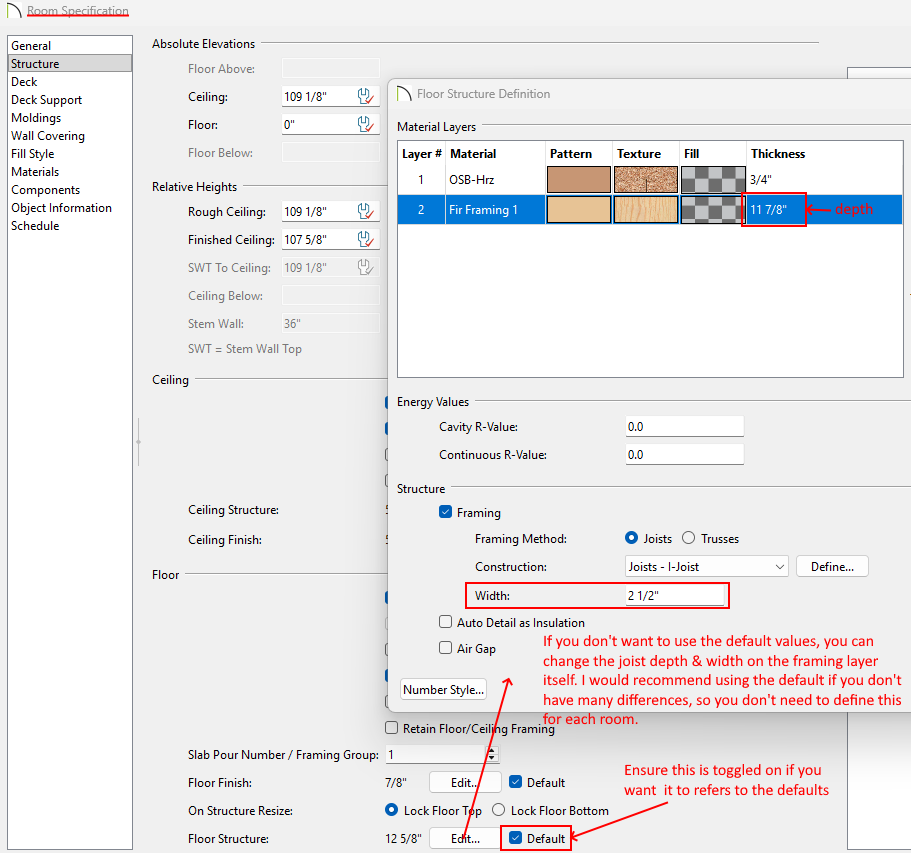This screenshot has height=853, width=911.
Task: Click the OSB-Hrz checkered fill icon
Action: [713, 180]
